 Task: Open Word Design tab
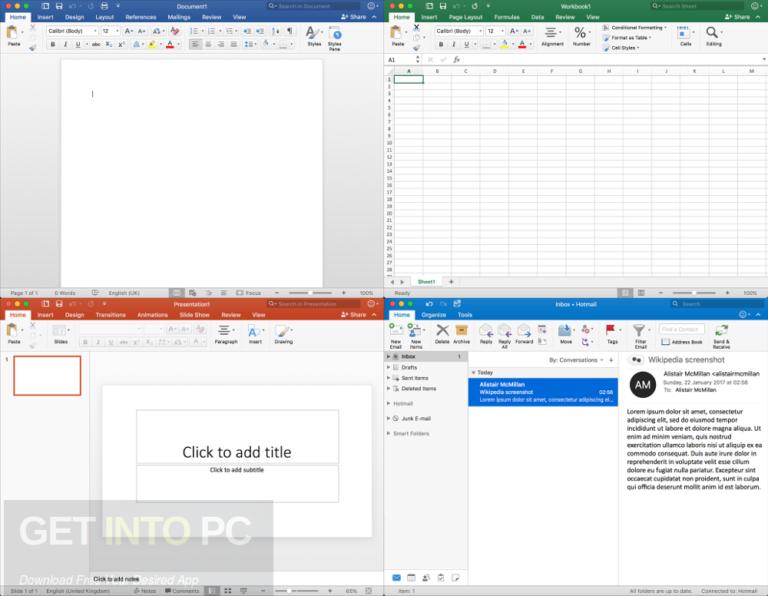[74, 17]
